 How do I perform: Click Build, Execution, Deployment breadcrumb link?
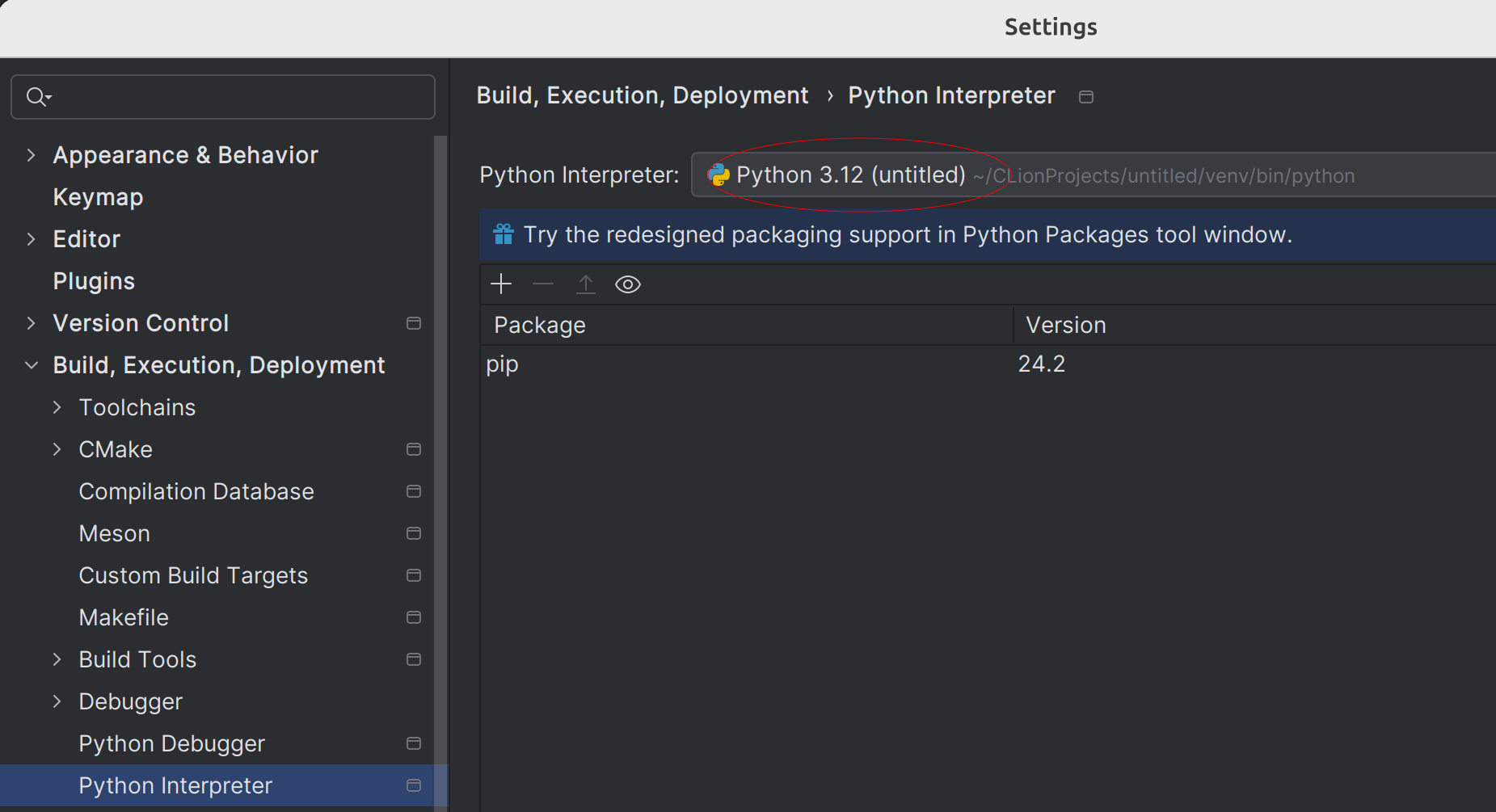tap(642, 95)
